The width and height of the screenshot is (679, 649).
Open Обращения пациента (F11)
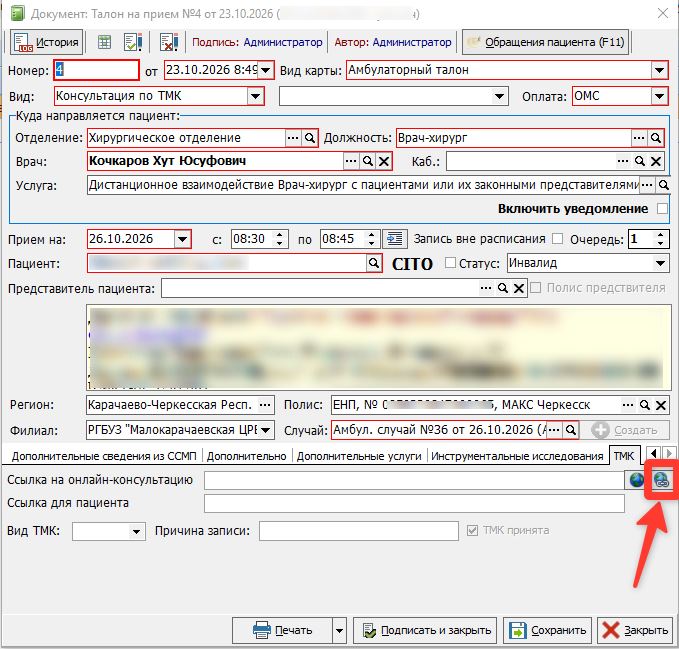point(546,42)
